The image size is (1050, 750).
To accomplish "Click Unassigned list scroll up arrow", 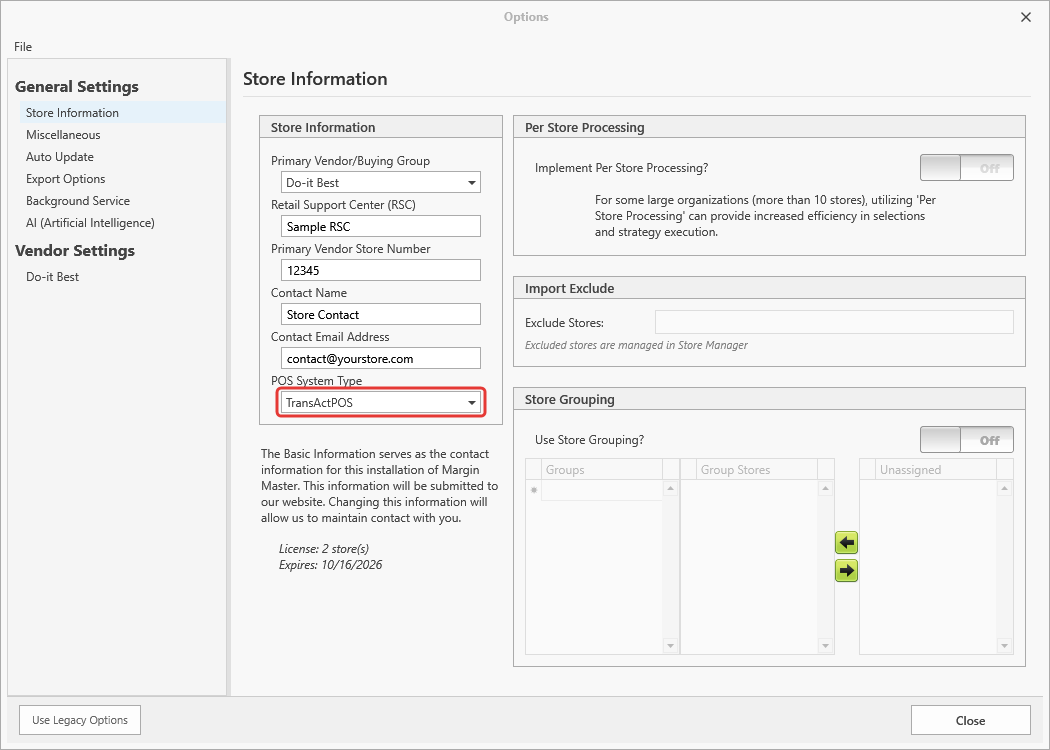I will [1004, 488].
